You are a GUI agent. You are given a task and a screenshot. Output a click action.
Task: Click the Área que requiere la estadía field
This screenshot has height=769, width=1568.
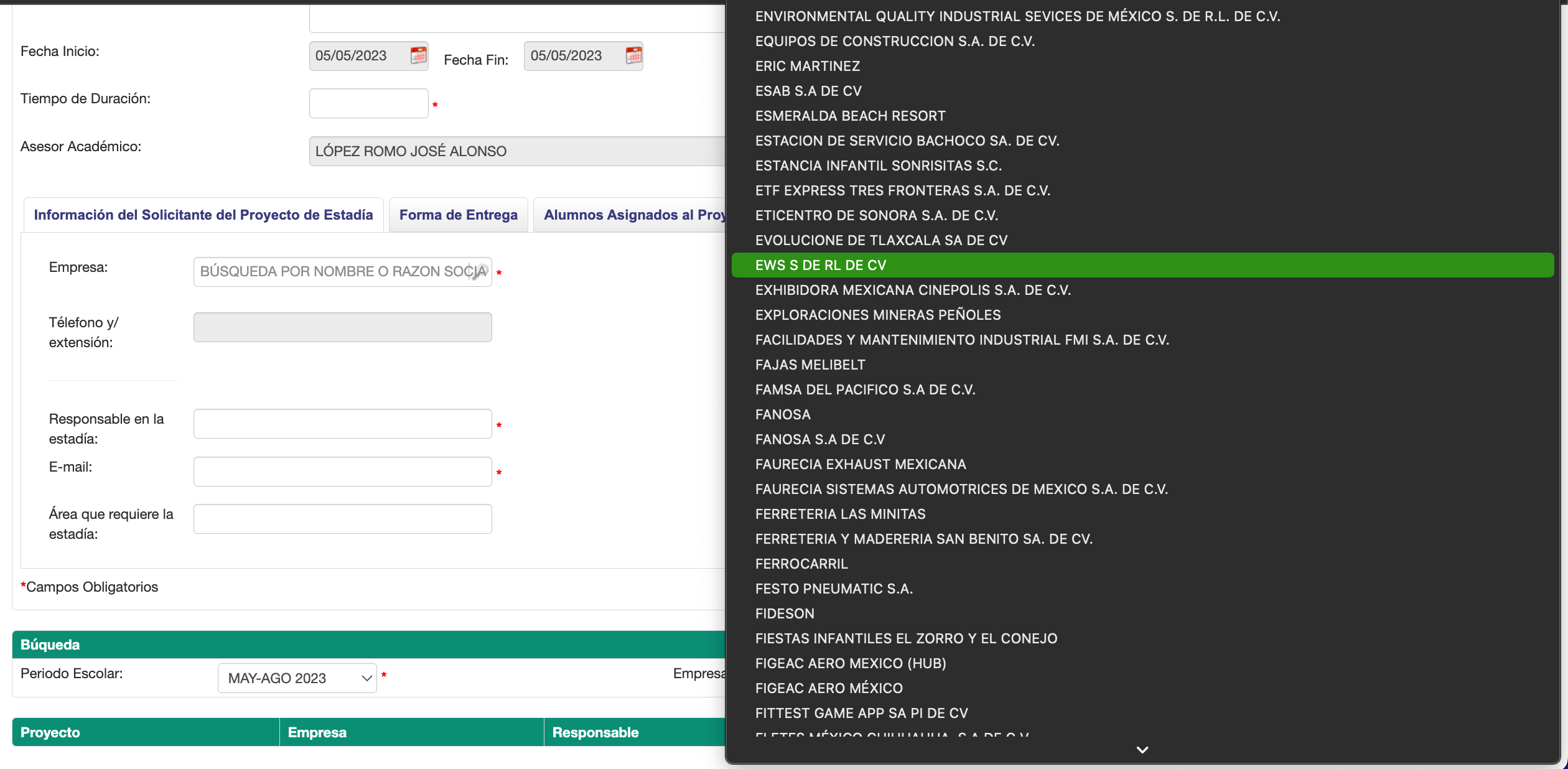pos(342,519)
